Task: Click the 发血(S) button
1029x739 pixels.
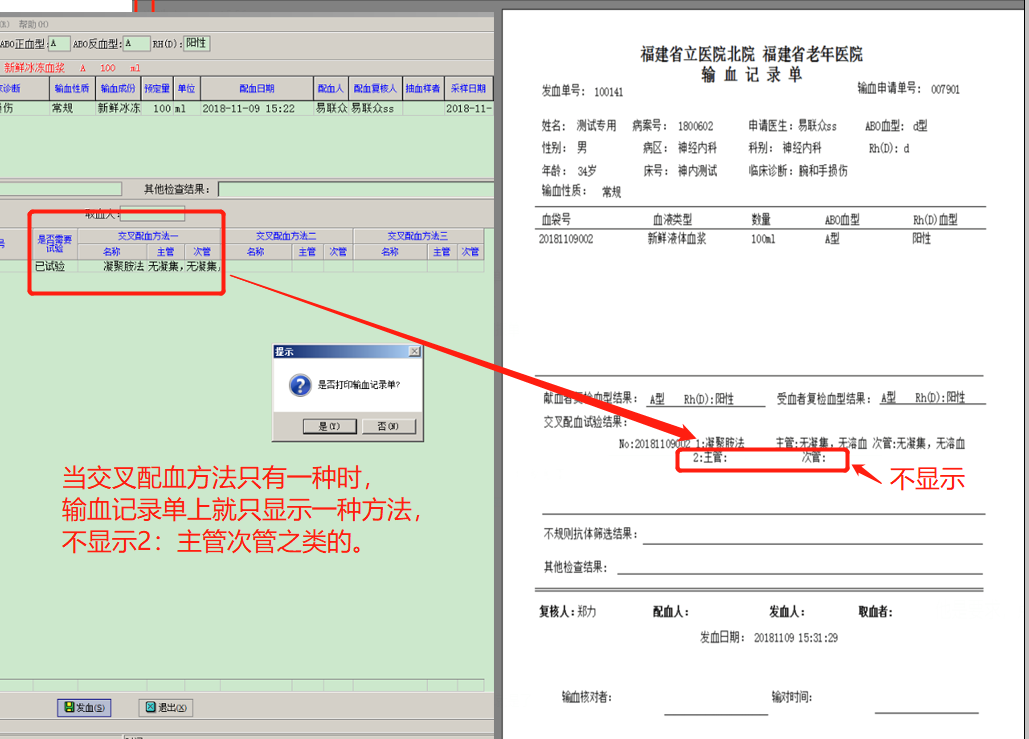Action: click(x=85, y=708)
